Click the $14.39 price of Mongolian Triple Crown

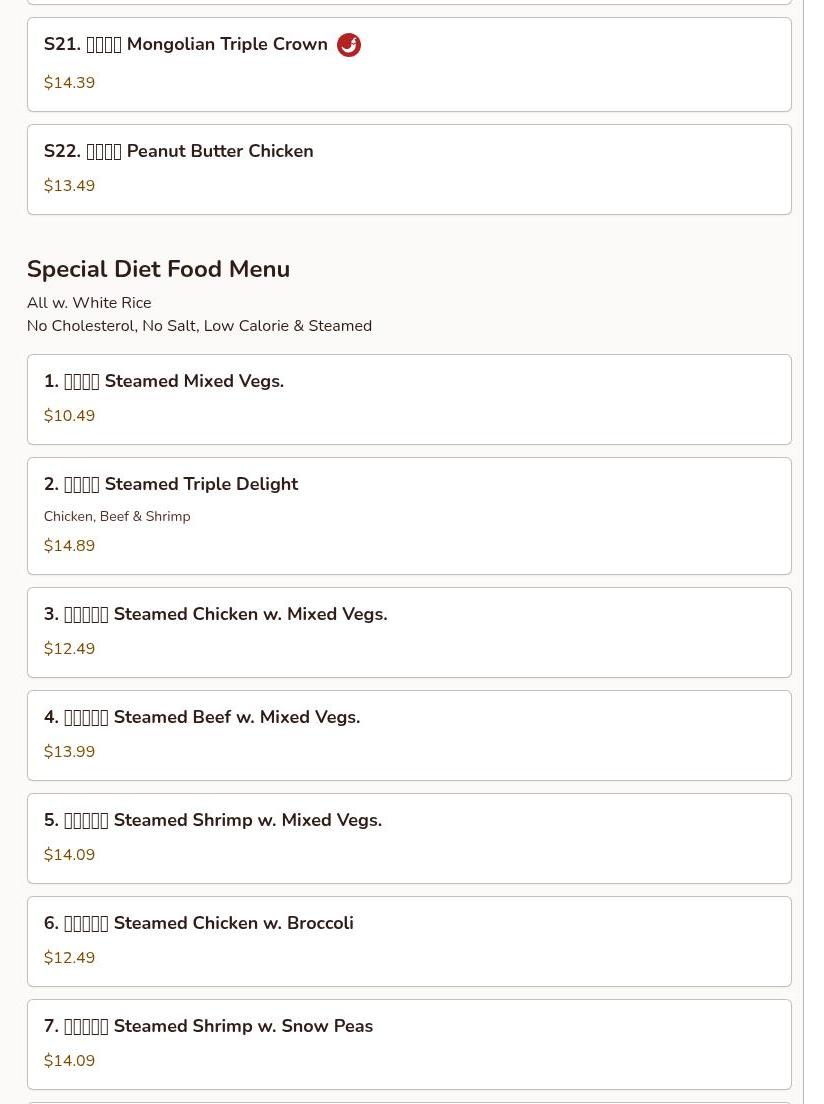[x=69, y=82]
